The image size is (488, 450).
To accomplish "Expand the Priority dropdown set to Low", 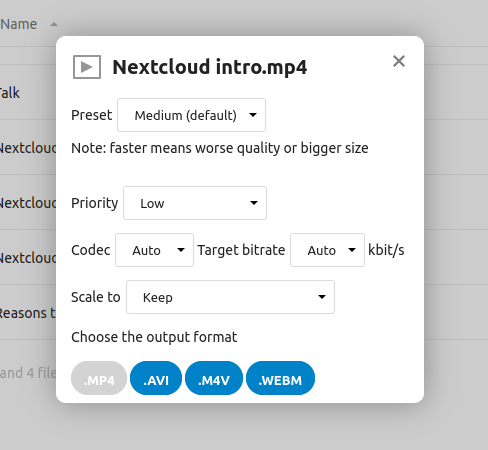I will 195,203.
